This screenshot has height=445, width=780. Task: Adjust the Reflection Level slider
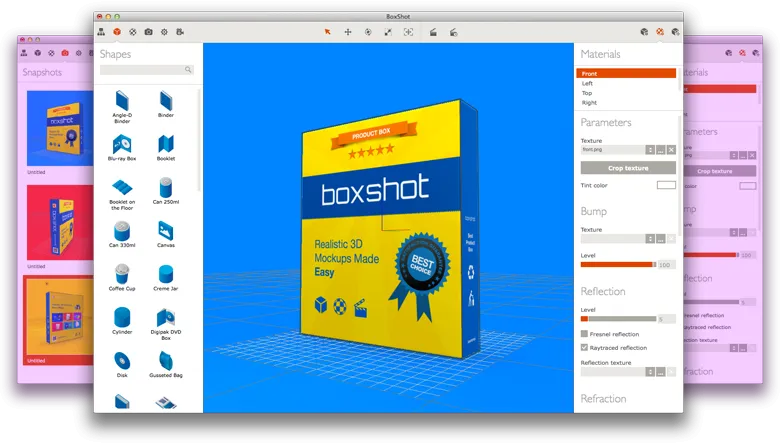coord(618,319)
